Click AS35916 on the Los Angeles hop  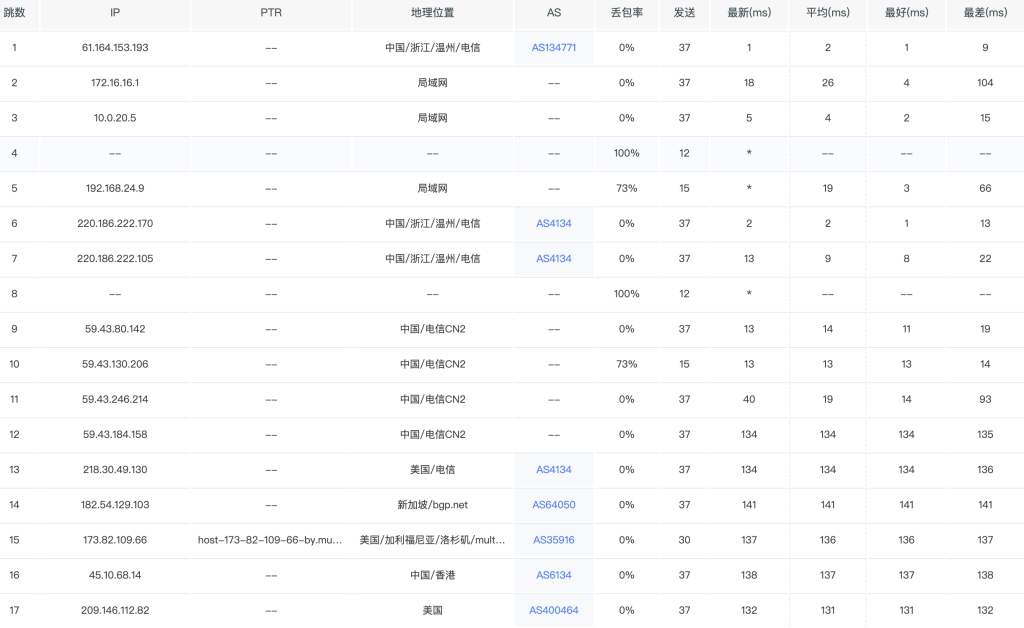[553, 540]
